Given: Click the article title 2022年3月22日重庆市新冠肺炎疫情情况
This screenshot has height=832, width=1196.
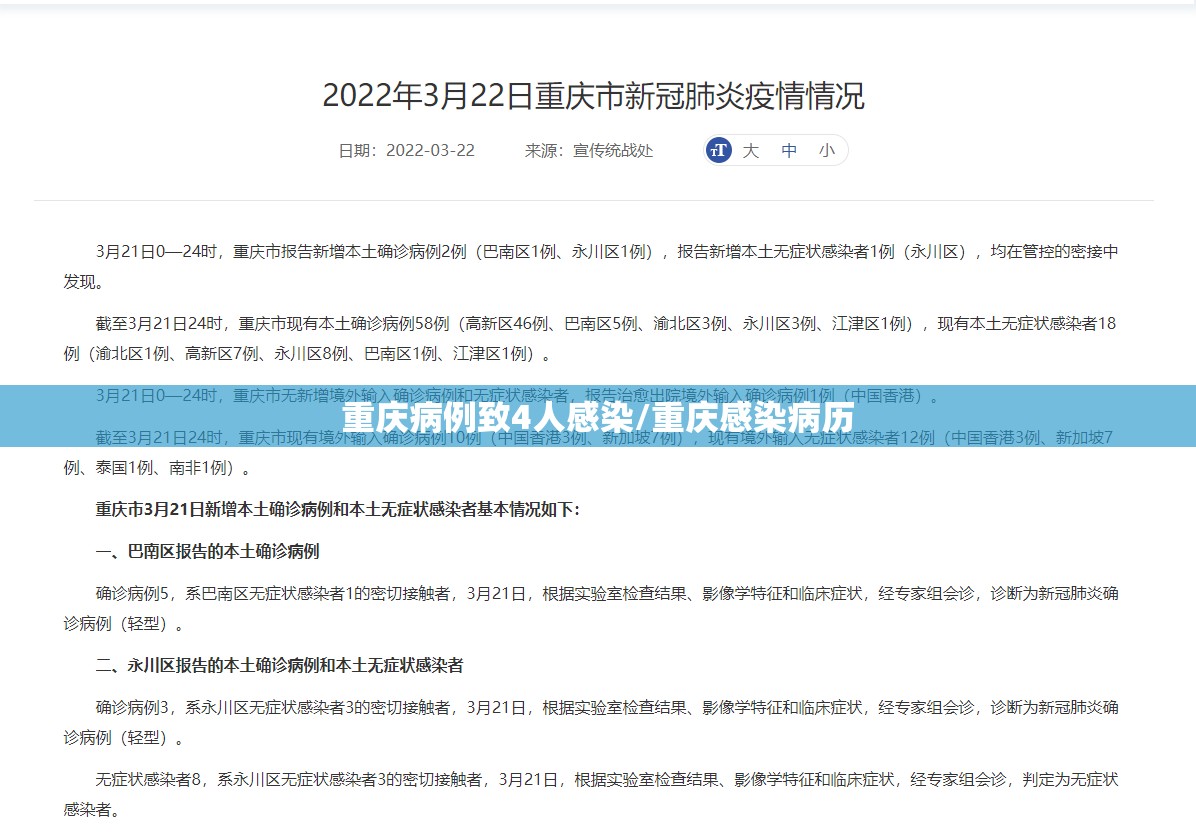Looking at the screenshot, I should pyautogui.click(x=593, y=96).
